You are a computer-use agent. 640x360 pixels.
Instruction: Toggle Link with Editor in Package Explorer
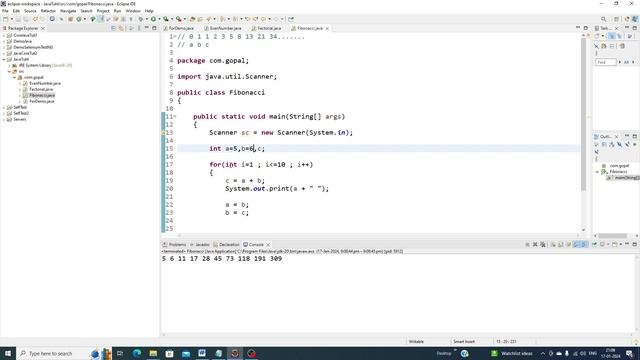pos(121,28)
